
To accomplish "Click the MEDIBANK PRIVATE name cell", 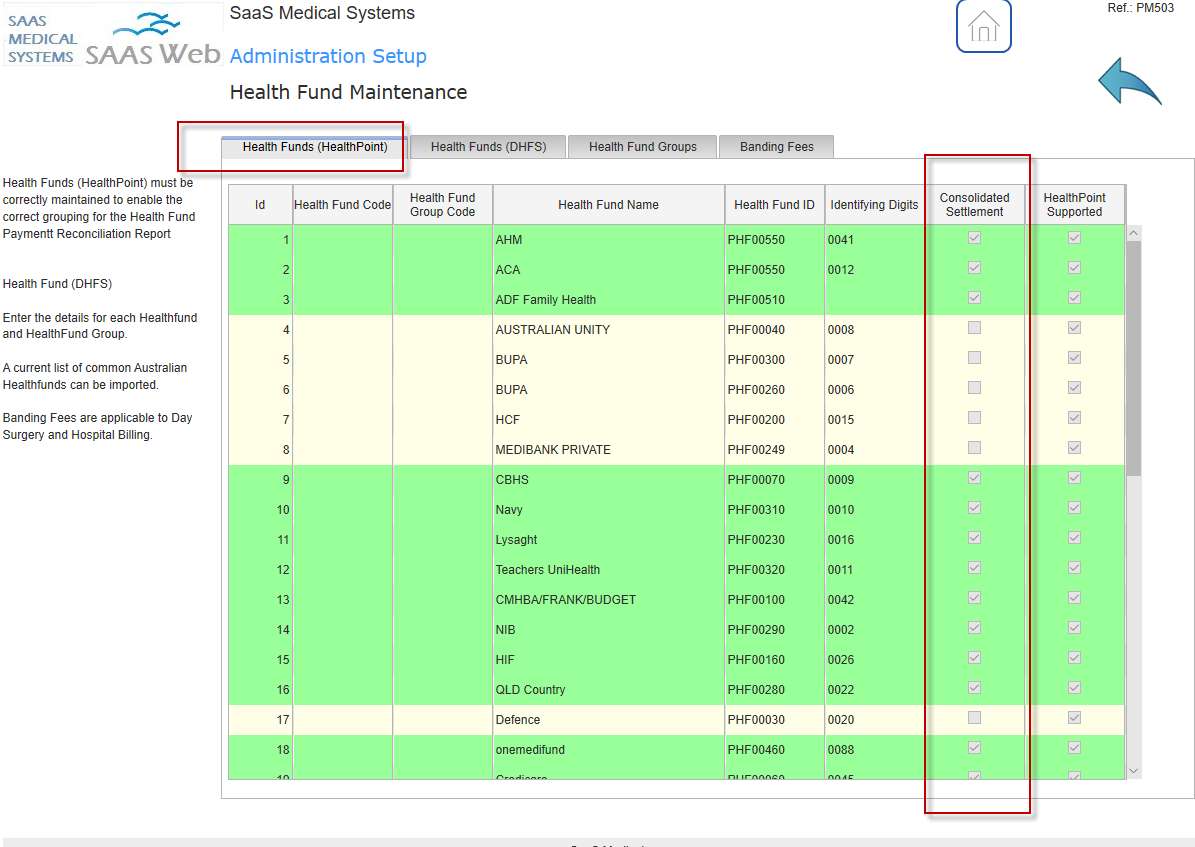I will tap(608, 450).
